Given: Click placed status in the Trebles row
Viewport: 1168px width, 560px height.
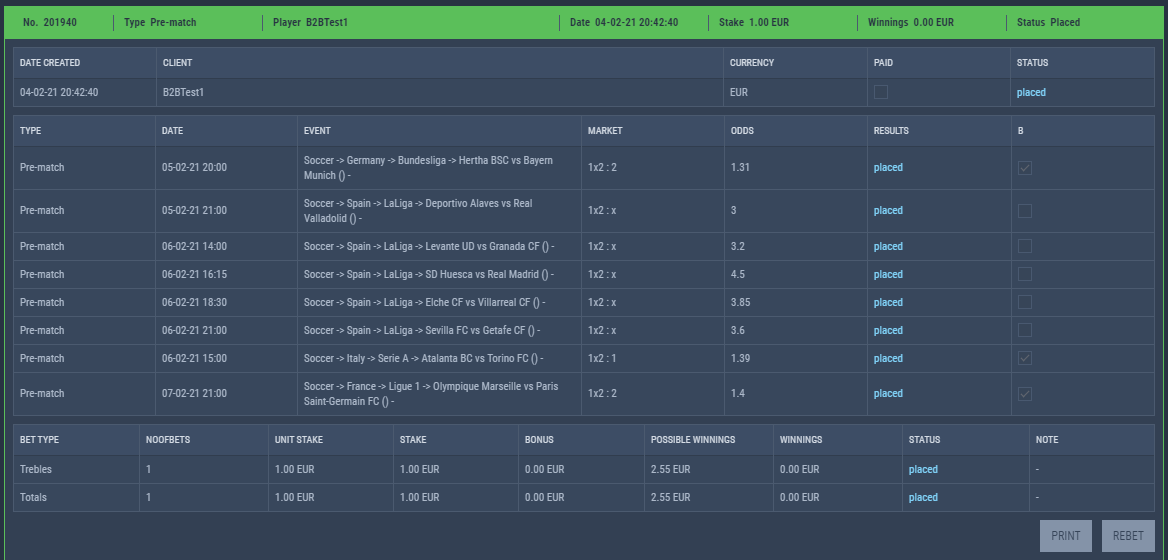Looking at the screenshot, I should [x=923, y=470].
